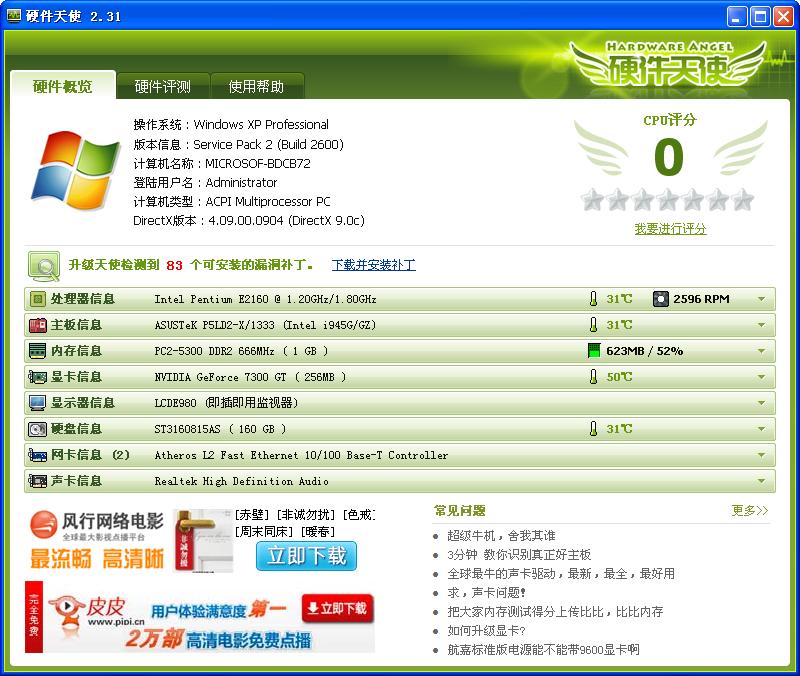
Task: Open the 求，声卡问题! question
Action: tap(486, 592)
